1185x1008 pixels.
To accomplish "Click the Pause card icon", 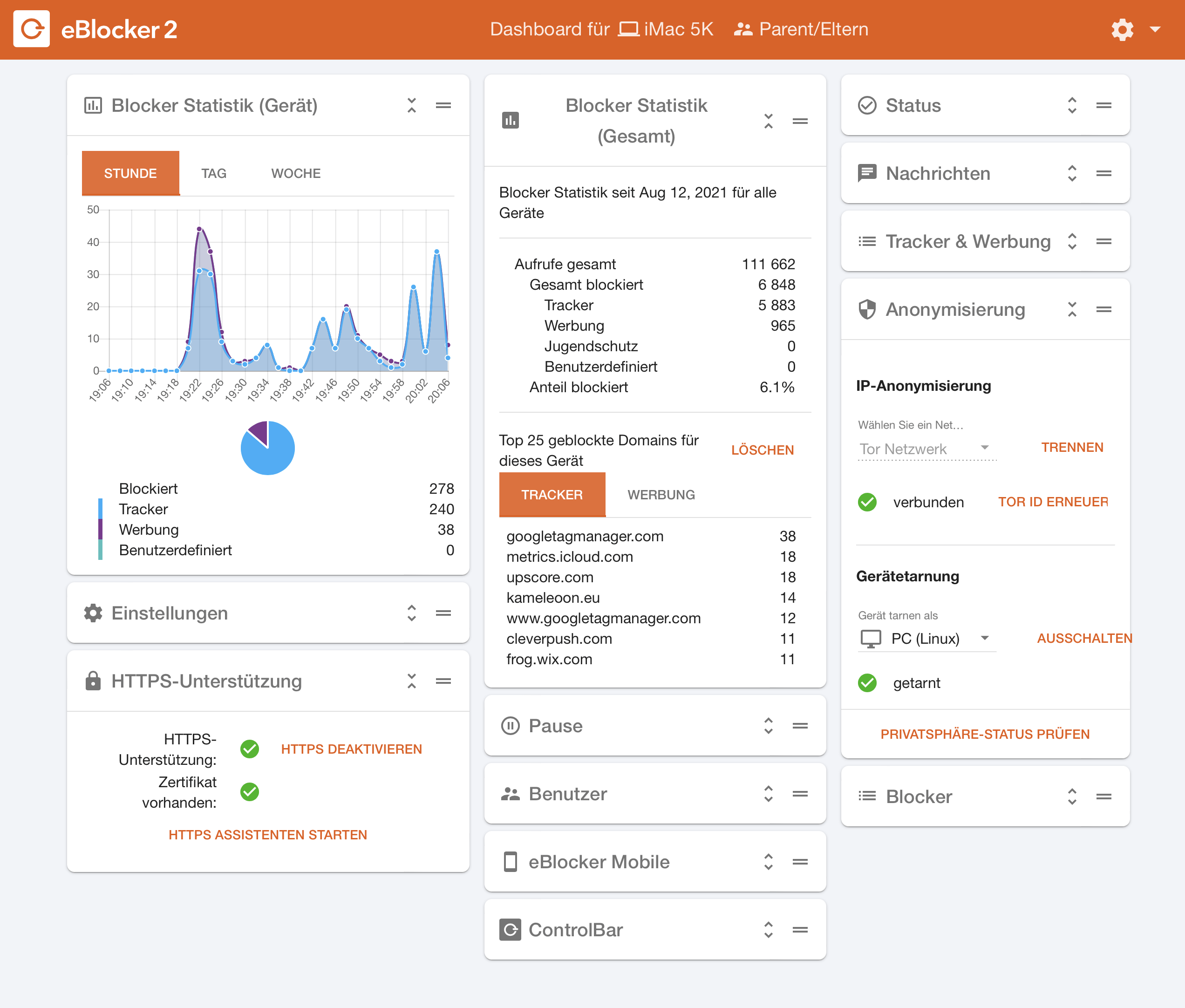I will (510, 726).
